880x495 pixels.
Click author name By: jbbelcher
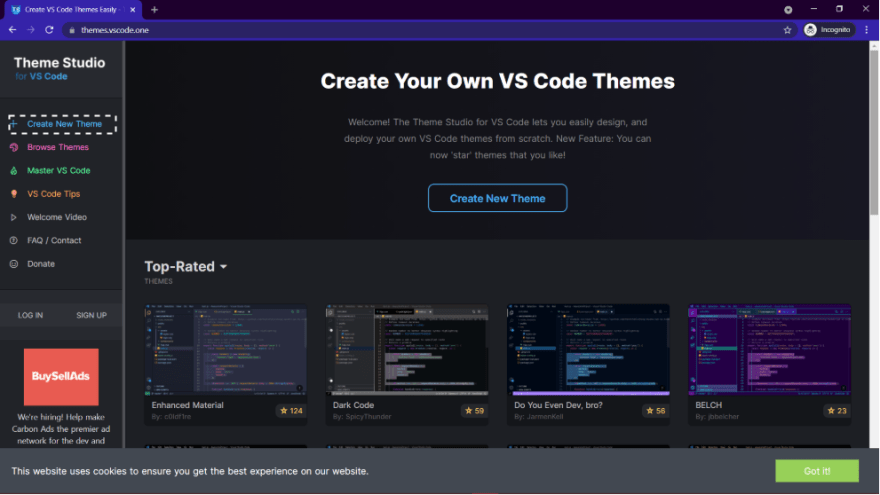point(717,417)
